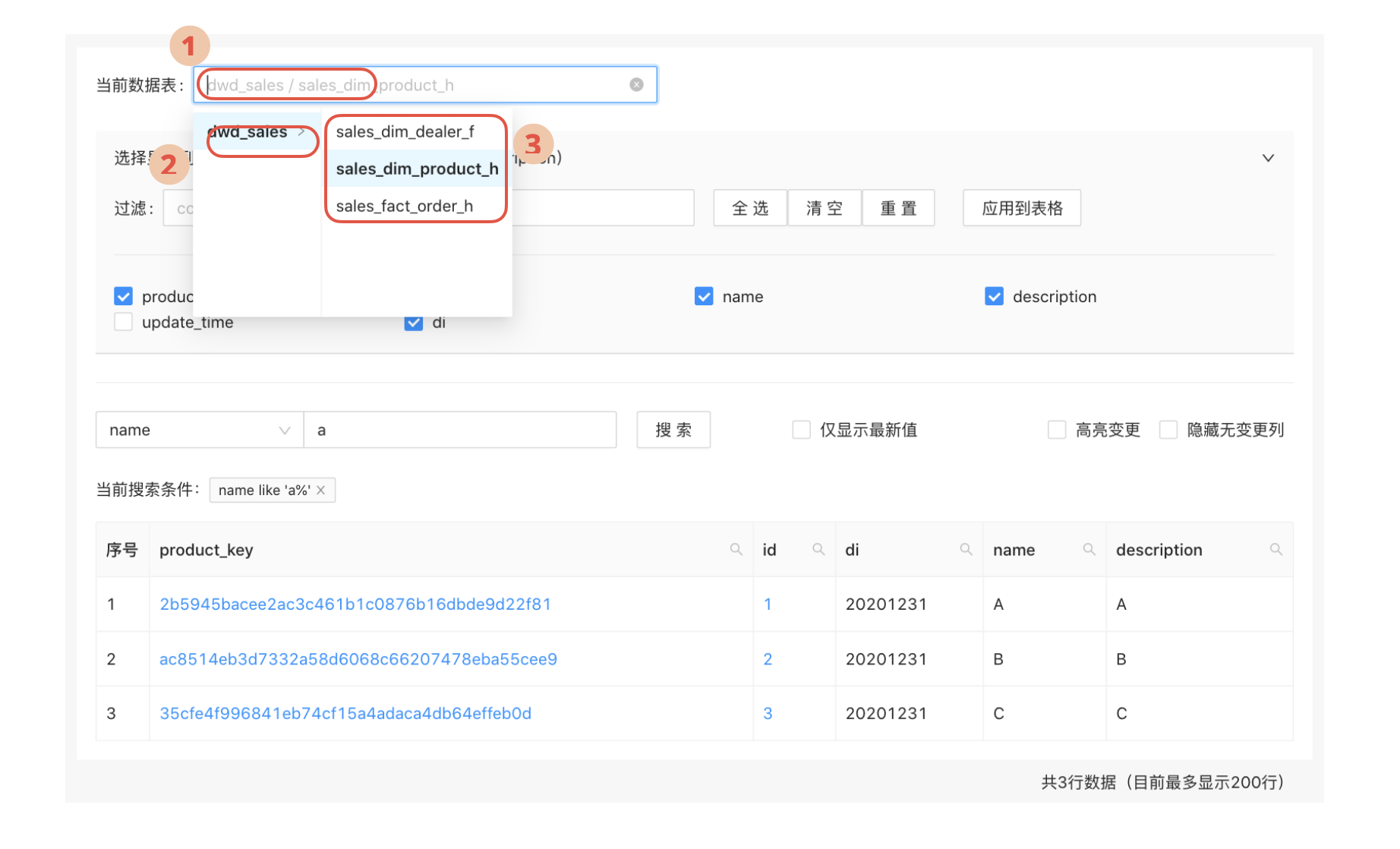The image size is (1400, 849).
Task: Click the search icon on the di column
Action: pos(966,548)
